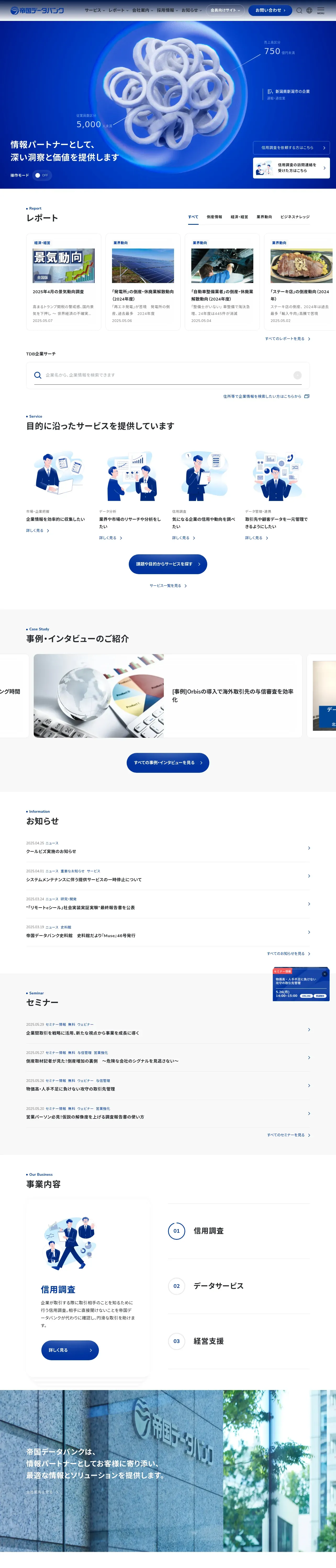Open the 景気動向 report thumbnail
The image size is (336, 1568).
[x=63, y=266]
